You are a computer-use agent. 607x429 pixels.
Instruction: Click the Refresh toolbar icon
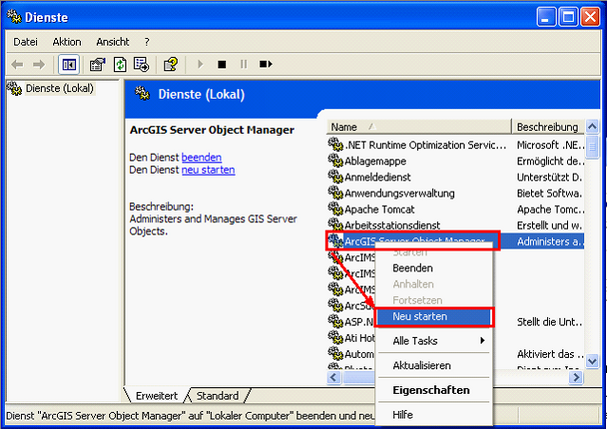tap(120, 64)
